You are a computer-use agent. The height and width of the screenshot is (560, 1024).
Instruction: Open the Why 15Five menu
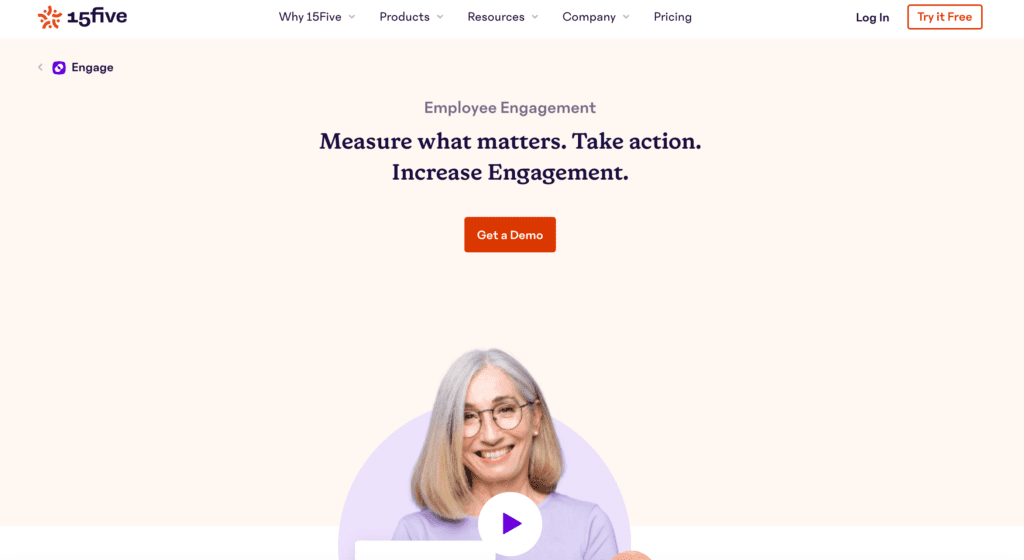tap(310, 17)
